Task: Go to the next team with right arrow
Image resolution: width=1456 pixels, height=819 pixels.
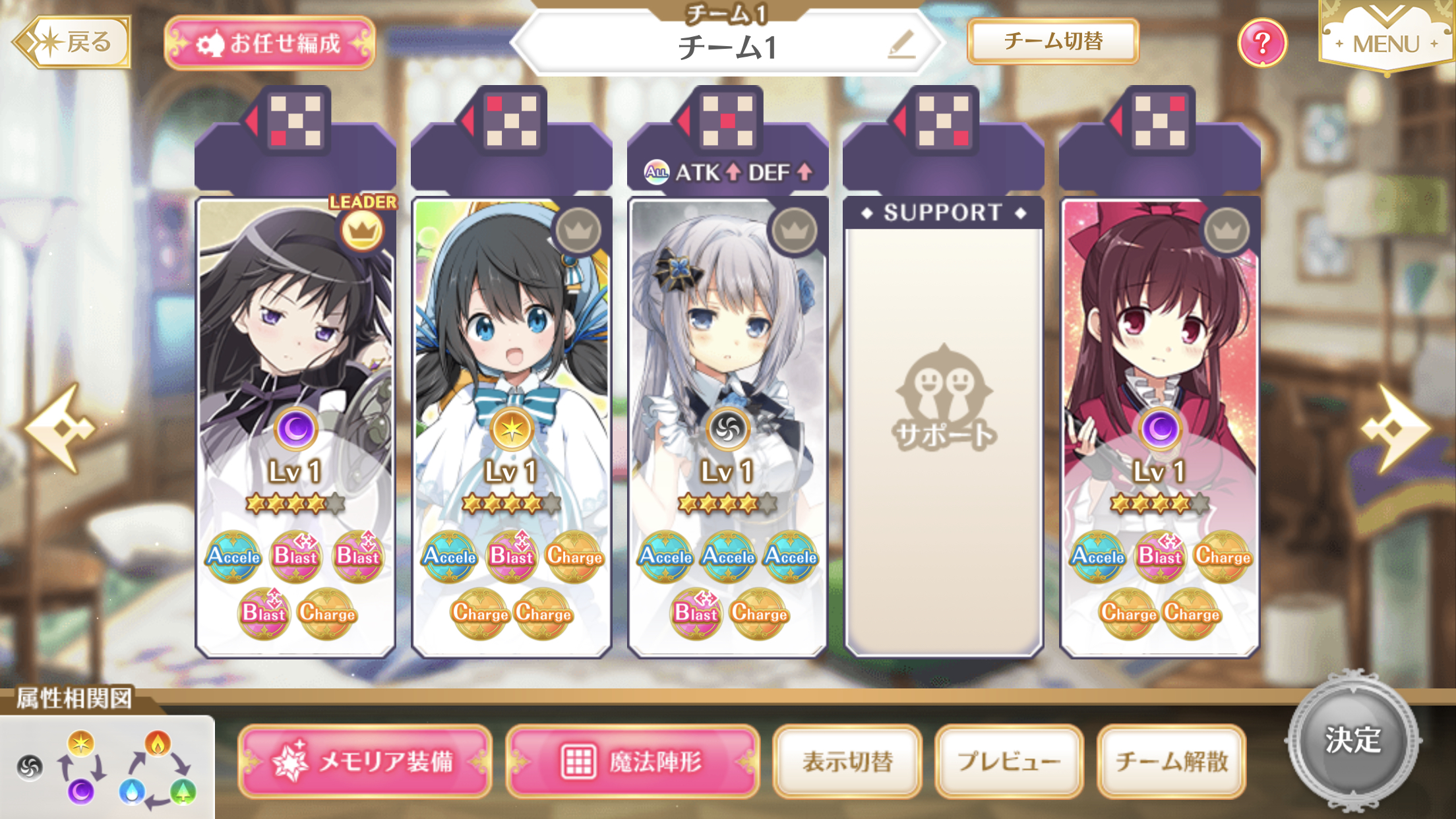Action: point(1396,429)
